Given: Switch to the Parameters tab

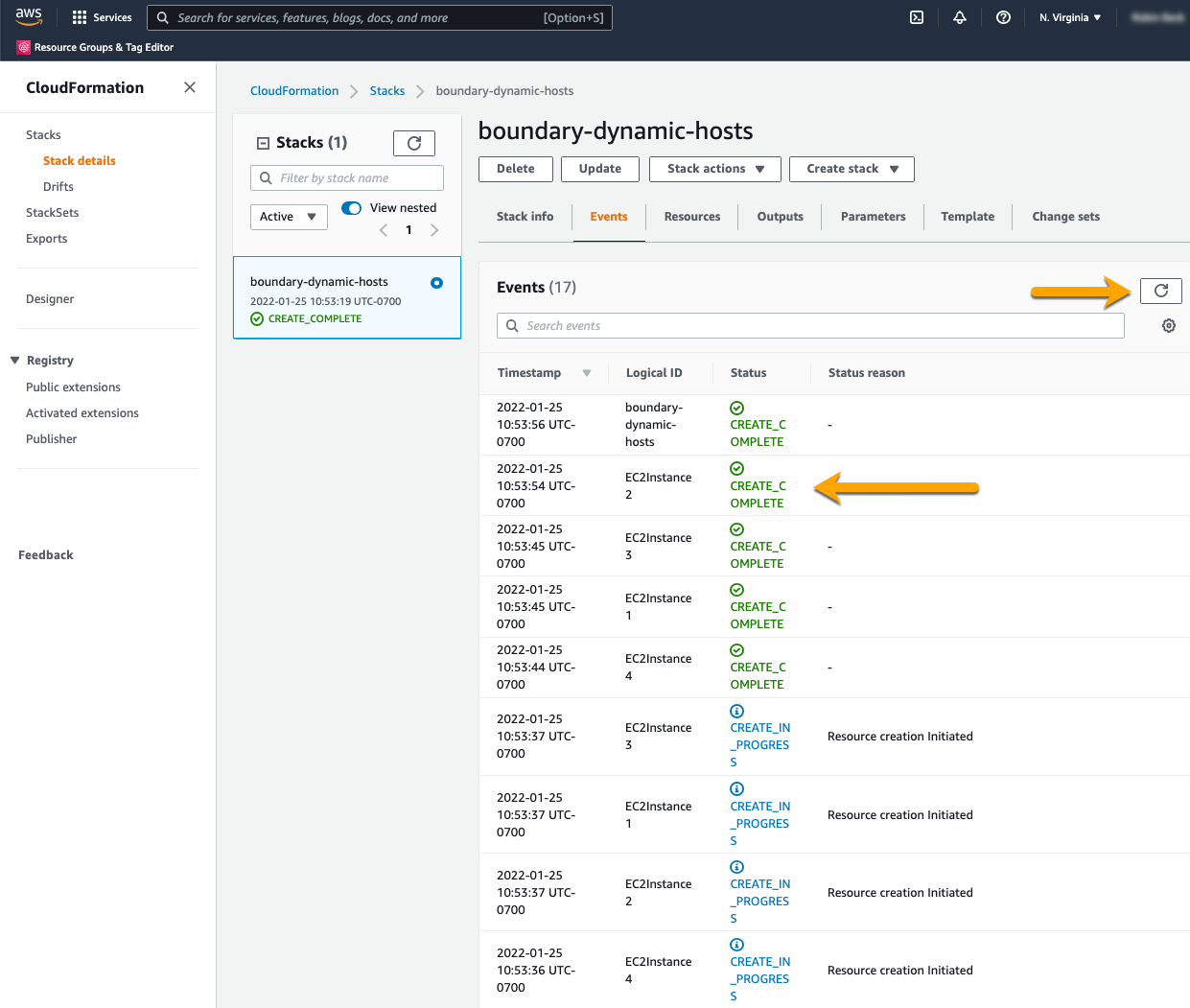Looking at the screenshot, I should [x=873, y=217].
